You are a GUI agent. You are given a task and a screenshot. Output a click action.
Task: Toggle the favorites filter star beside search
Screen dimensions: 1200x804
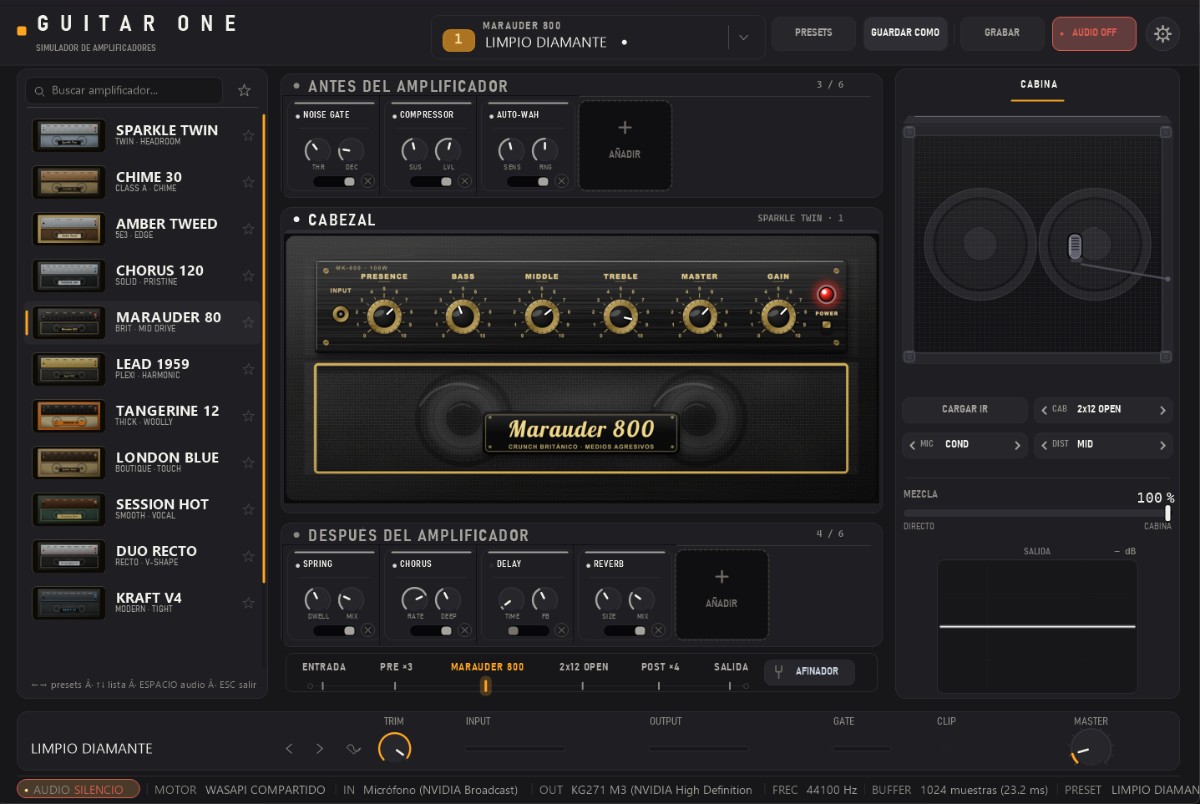tap(244, 90)
